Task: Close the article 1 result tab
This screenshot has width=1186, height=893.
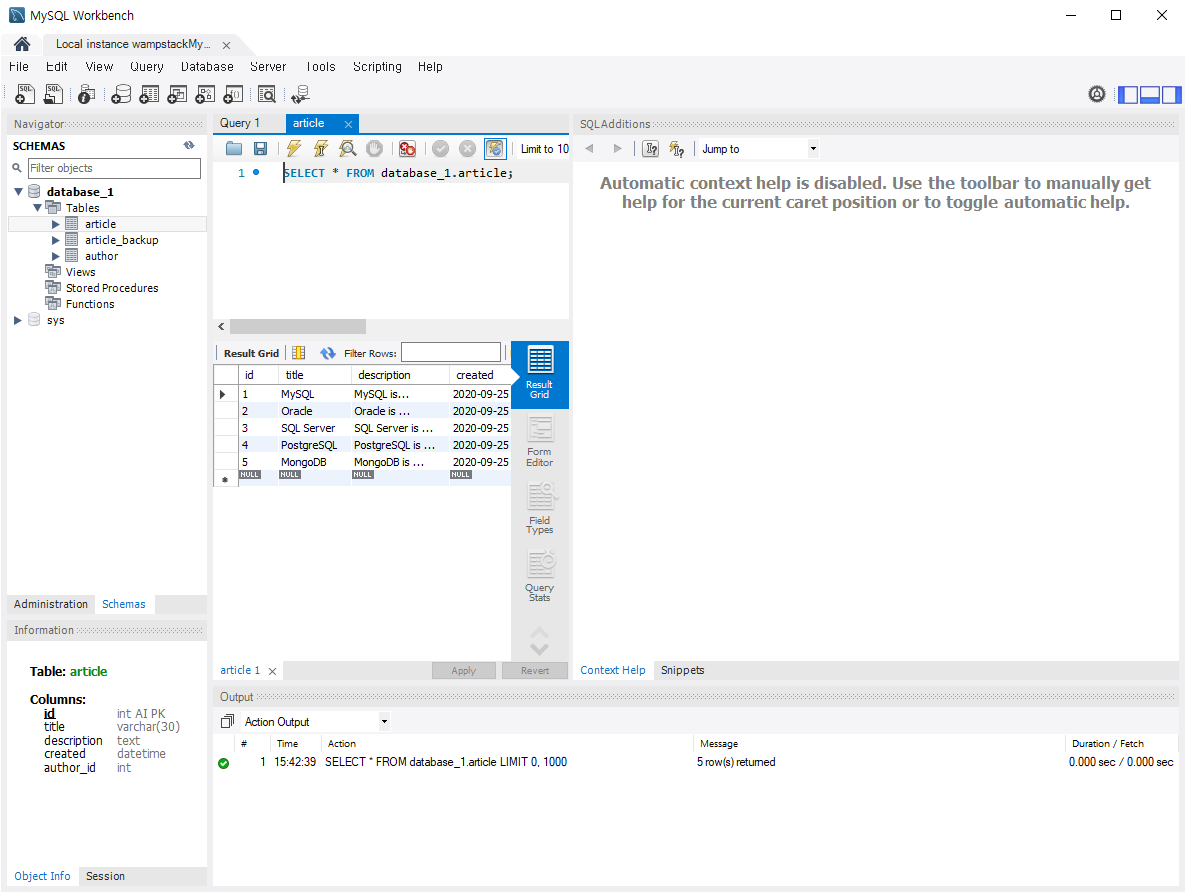Action: (272, 671)
